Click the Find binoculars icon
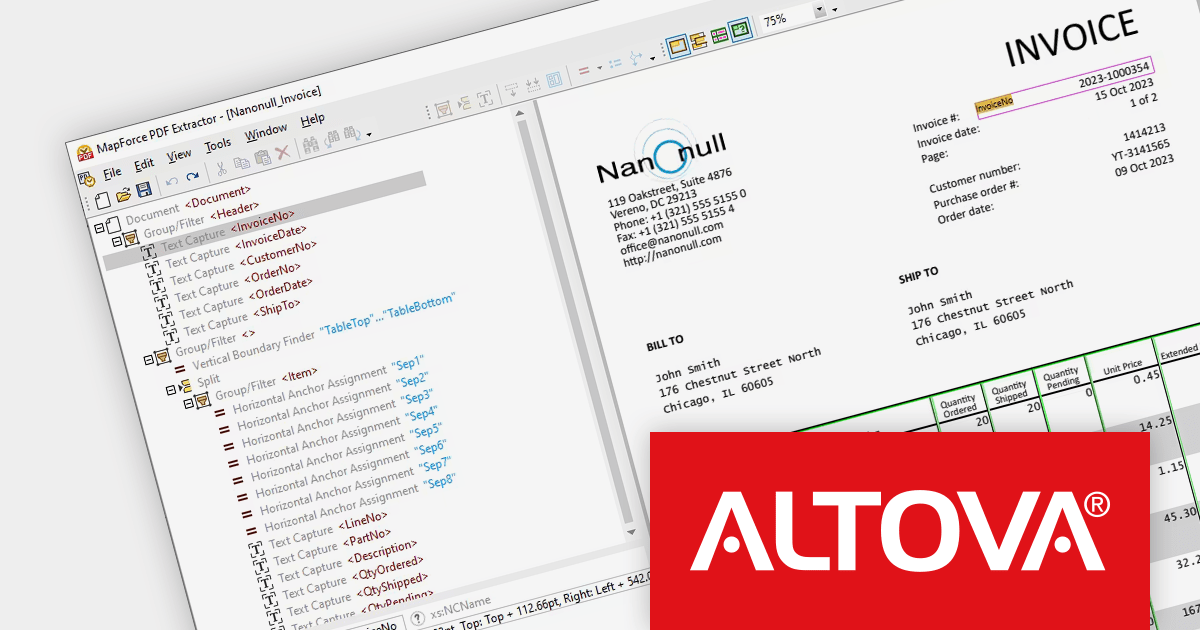 point(311,144)
